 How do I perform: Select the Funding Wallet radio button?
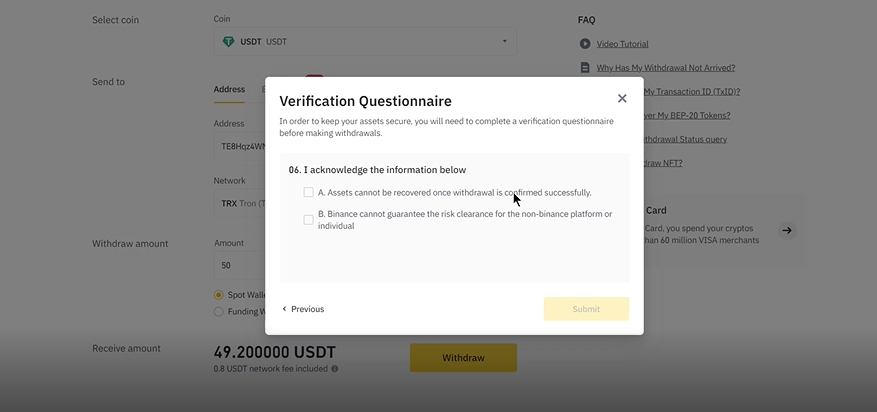[x=219, y=311]
